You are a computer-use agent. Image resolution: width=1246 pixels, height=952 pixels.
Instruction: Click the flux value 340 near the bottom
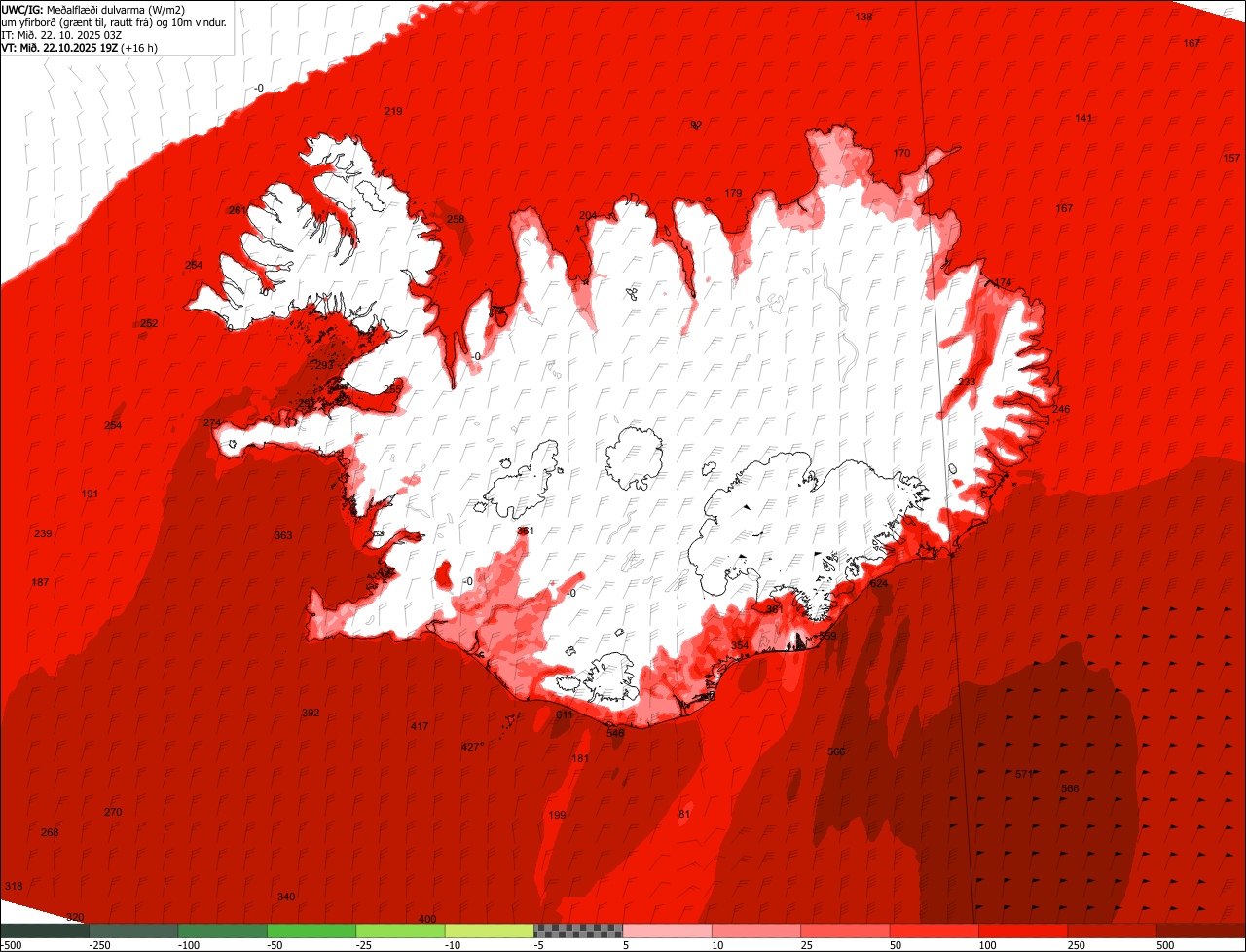pos(286,897)
